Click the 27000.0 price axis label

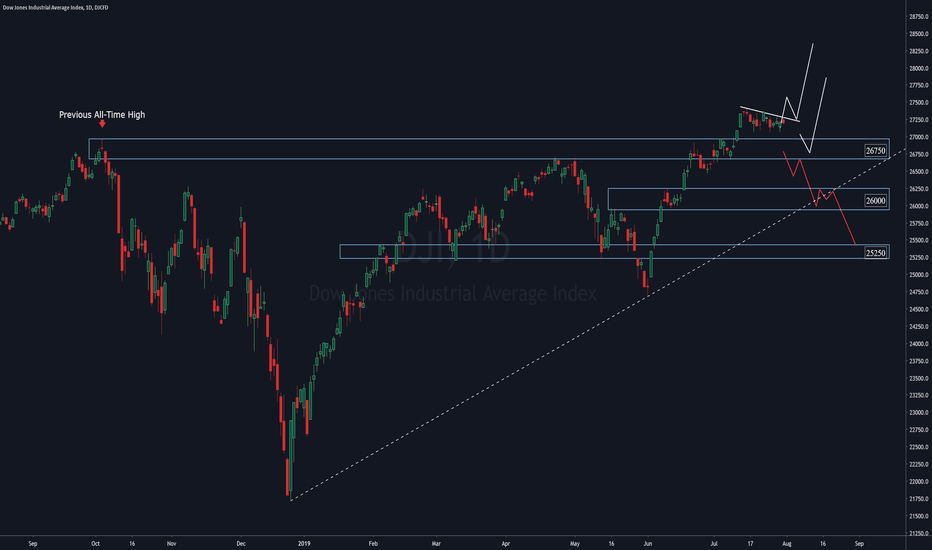(x=918, y=137)
